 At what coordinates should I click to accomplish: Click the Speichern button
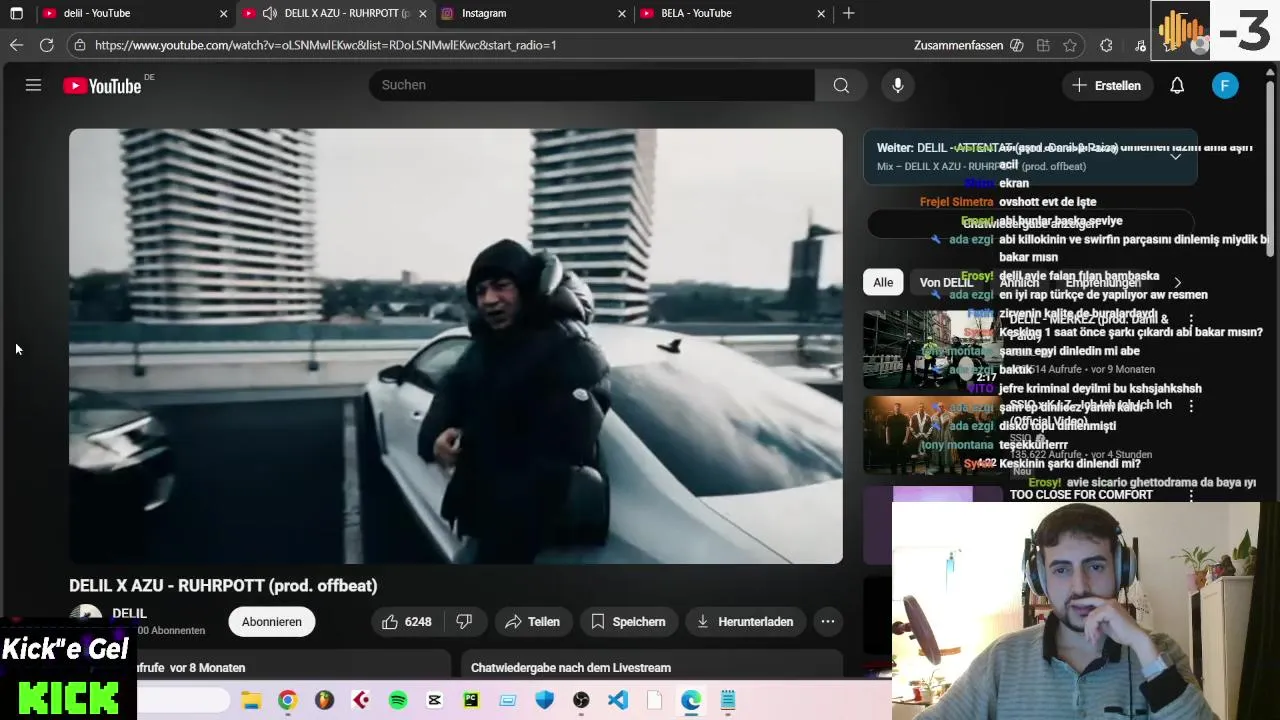[628, 622]
